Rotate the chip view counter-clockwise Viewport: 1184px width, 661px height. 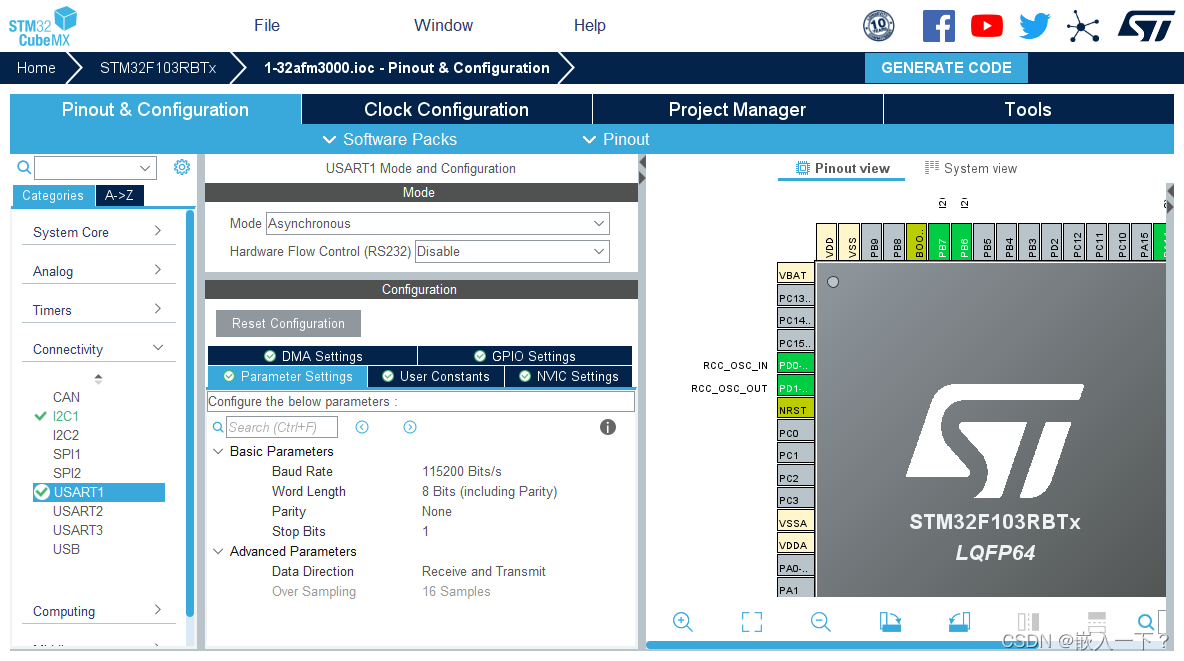point(959,622)
